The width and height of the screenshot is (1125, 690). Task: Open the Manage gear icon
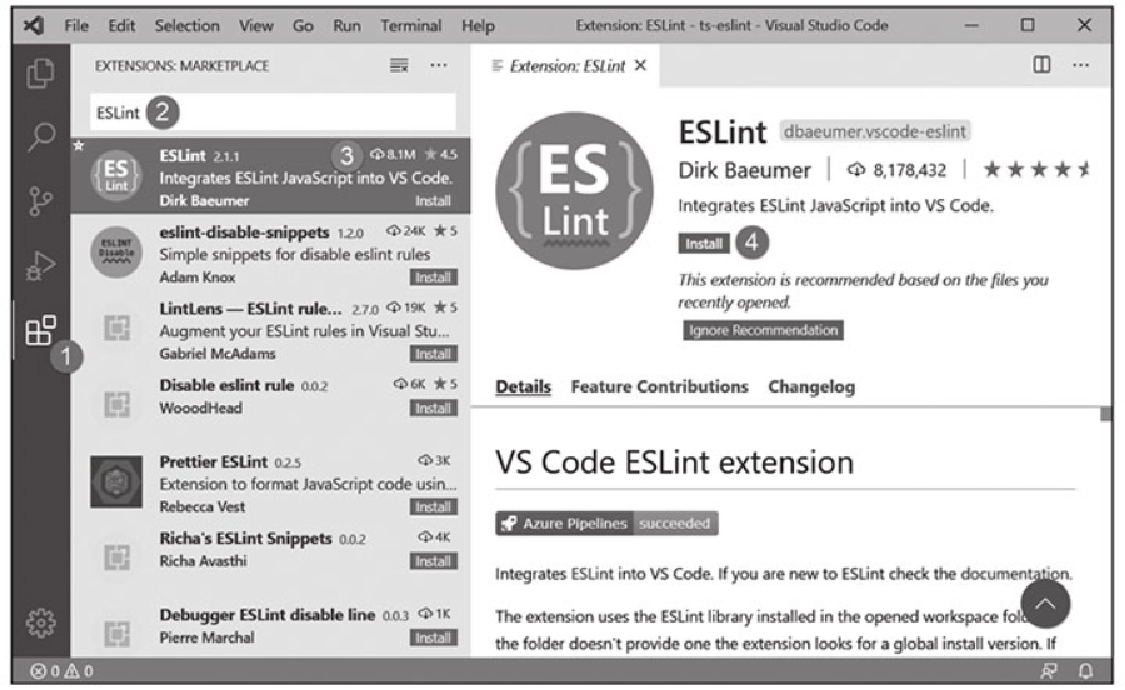click(40, 623)
